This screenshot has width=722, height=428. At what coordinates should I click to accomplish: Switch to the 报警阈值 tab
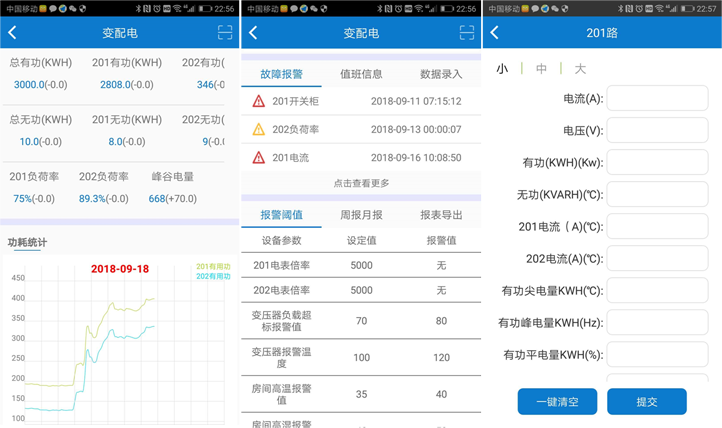click(281, 215)
